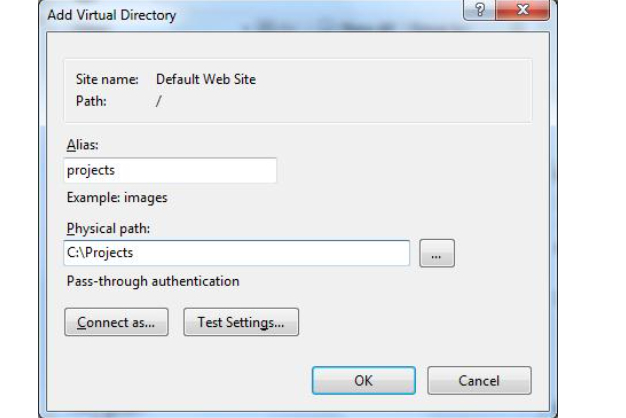Click the slash path value
Screen dimensions: 626x418
pos(158,101)
